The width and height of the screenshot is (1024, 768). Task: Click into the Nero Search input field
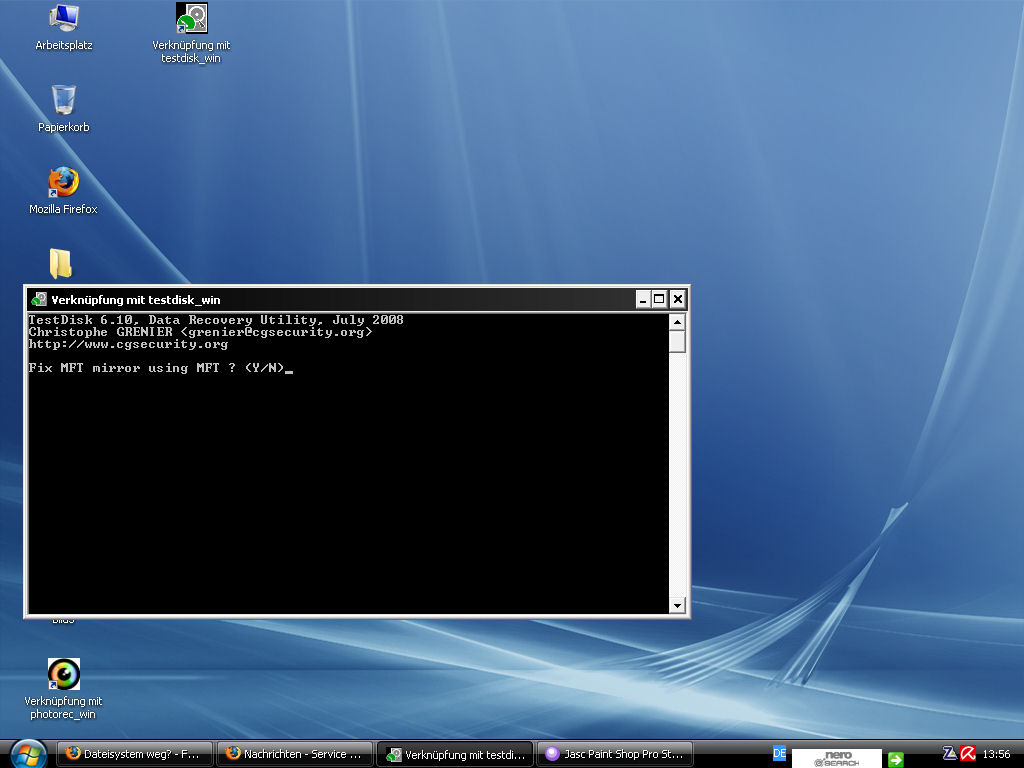[x=837, y=758]
